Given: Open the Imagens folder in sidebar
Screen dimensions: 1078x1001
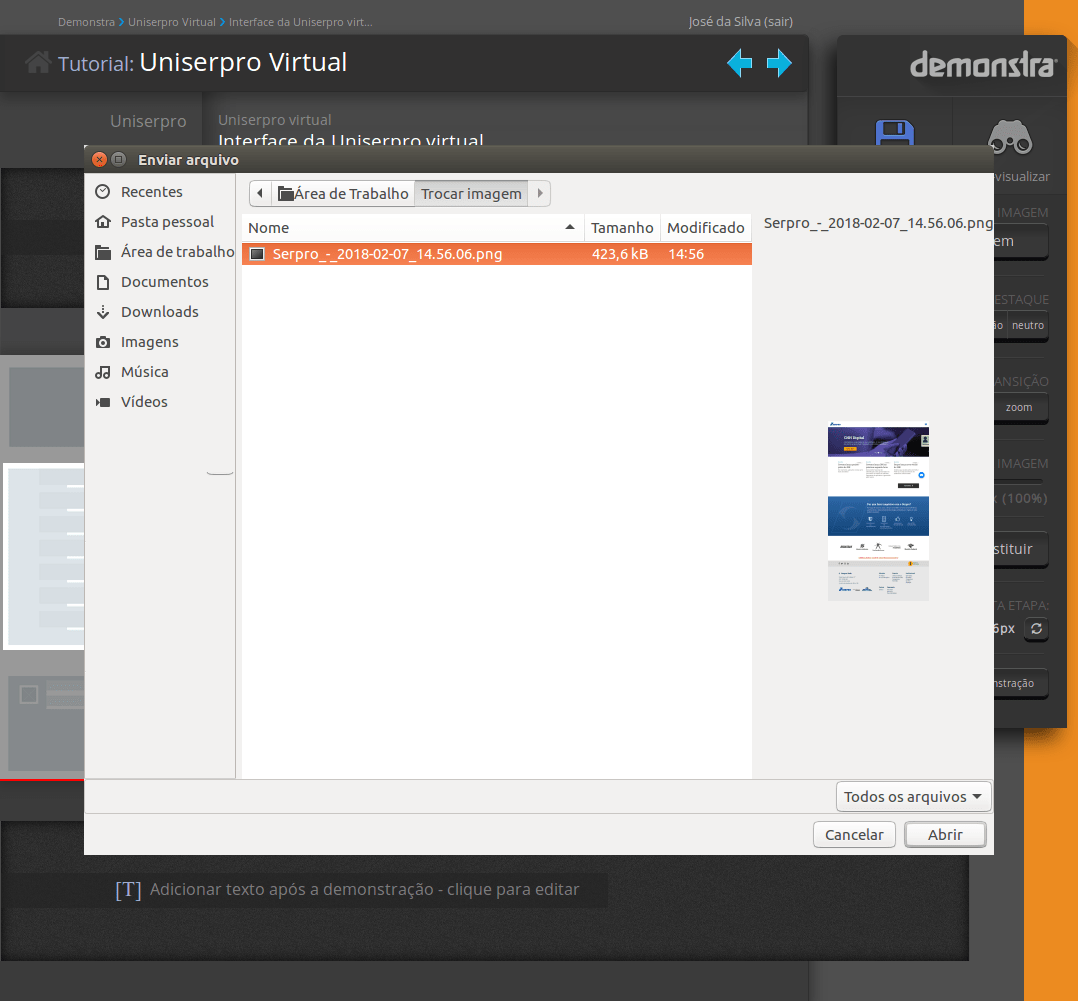Looking at the screenshot, I should 149,342.
